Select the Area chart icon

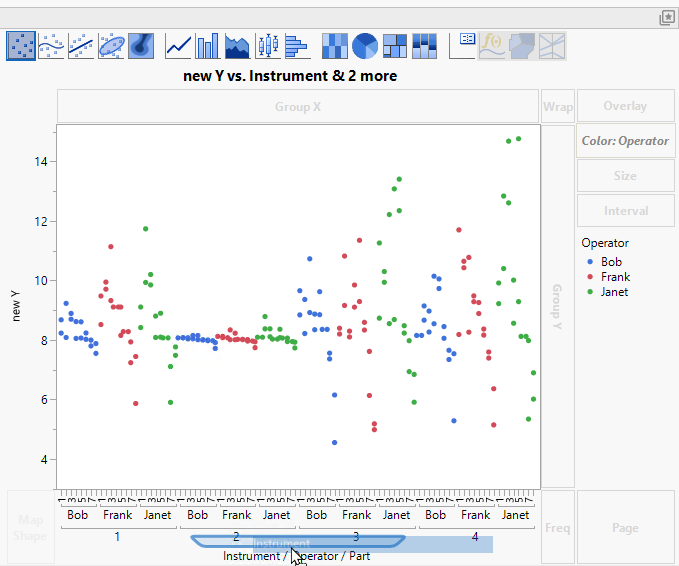(238, 46)
